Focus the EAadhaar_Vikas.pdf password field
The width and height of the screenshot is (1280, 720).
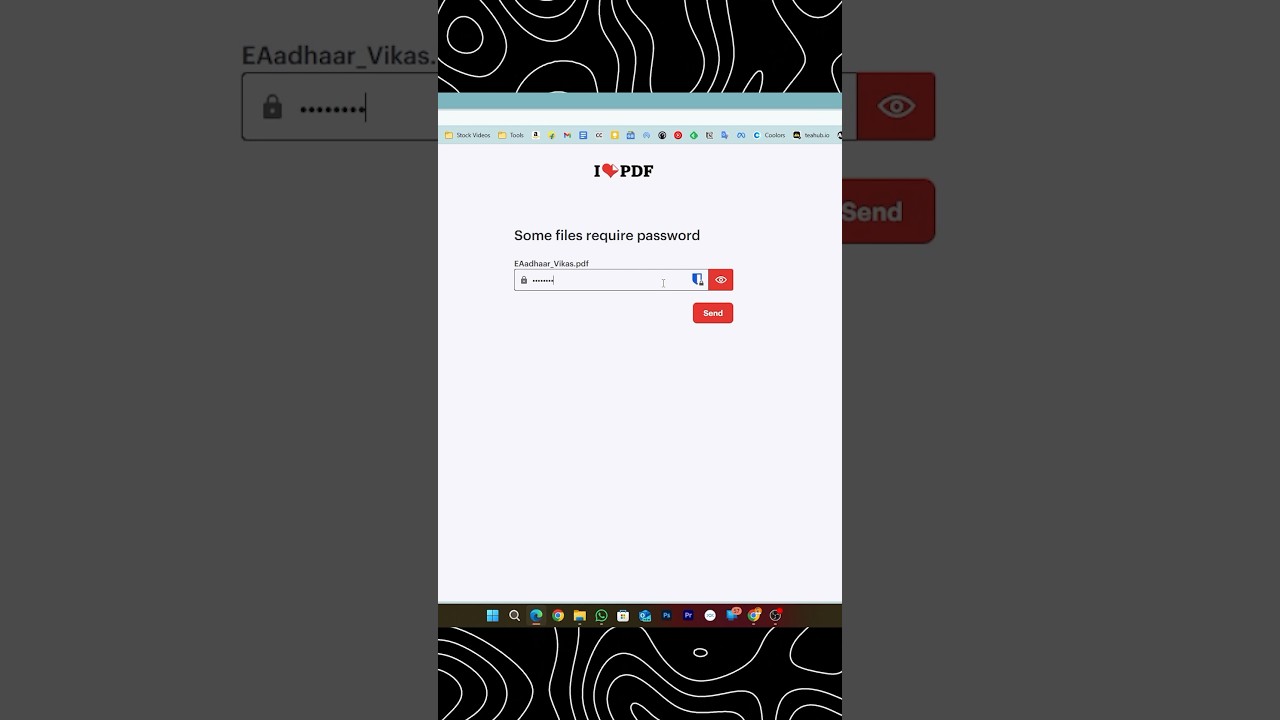point(611,280)
